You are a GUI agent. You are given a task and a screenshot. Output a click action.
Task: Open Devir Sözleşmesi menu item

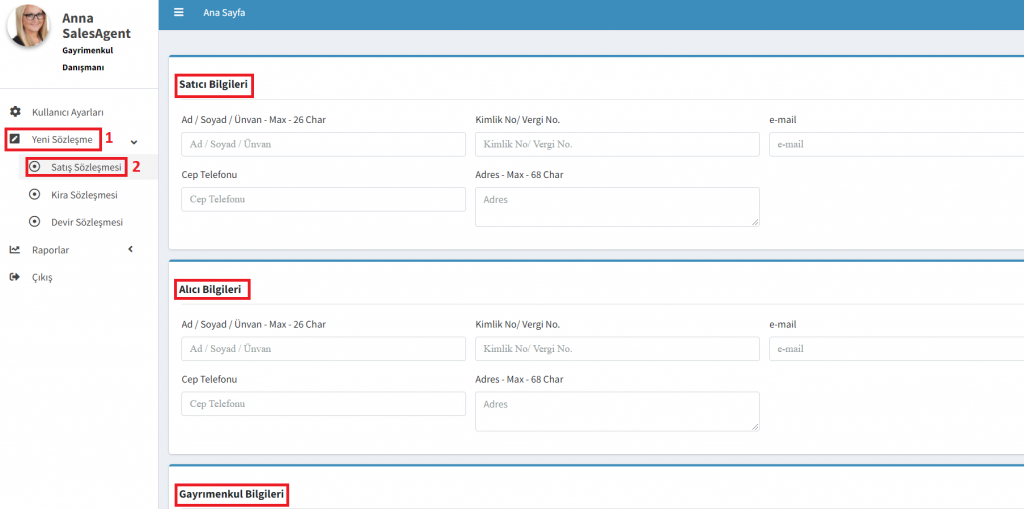tap(87, 222)
